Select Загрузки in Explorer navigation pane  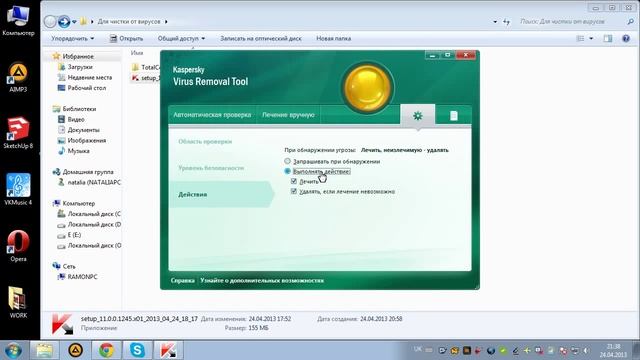(x=76, y=67)
